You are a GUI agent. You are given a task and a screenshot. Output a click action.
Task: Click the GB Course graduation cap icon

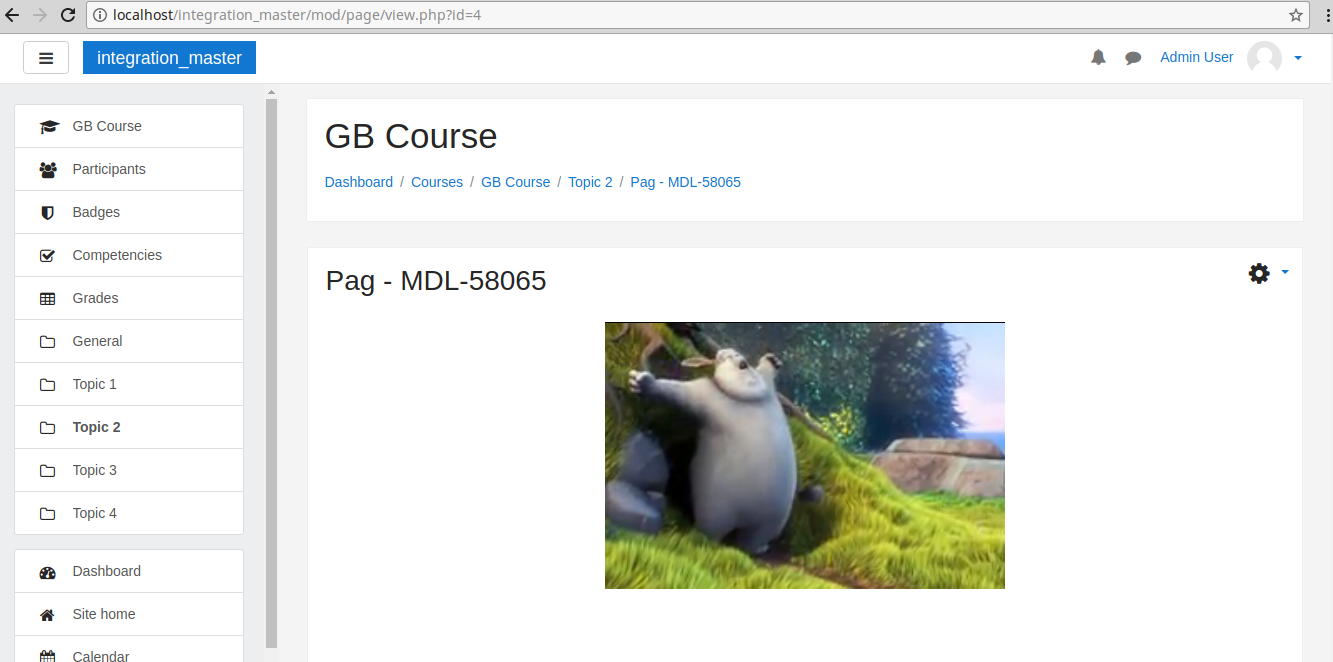click(x=48, y=126)
